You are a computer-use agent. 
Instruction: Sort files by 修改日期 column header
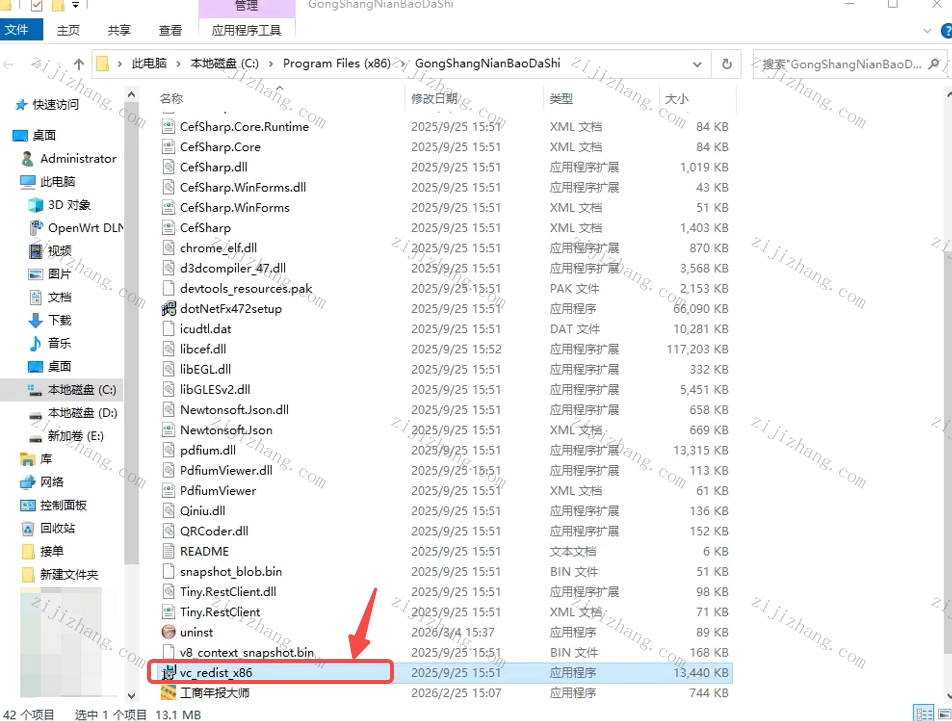tap(434, 98)
